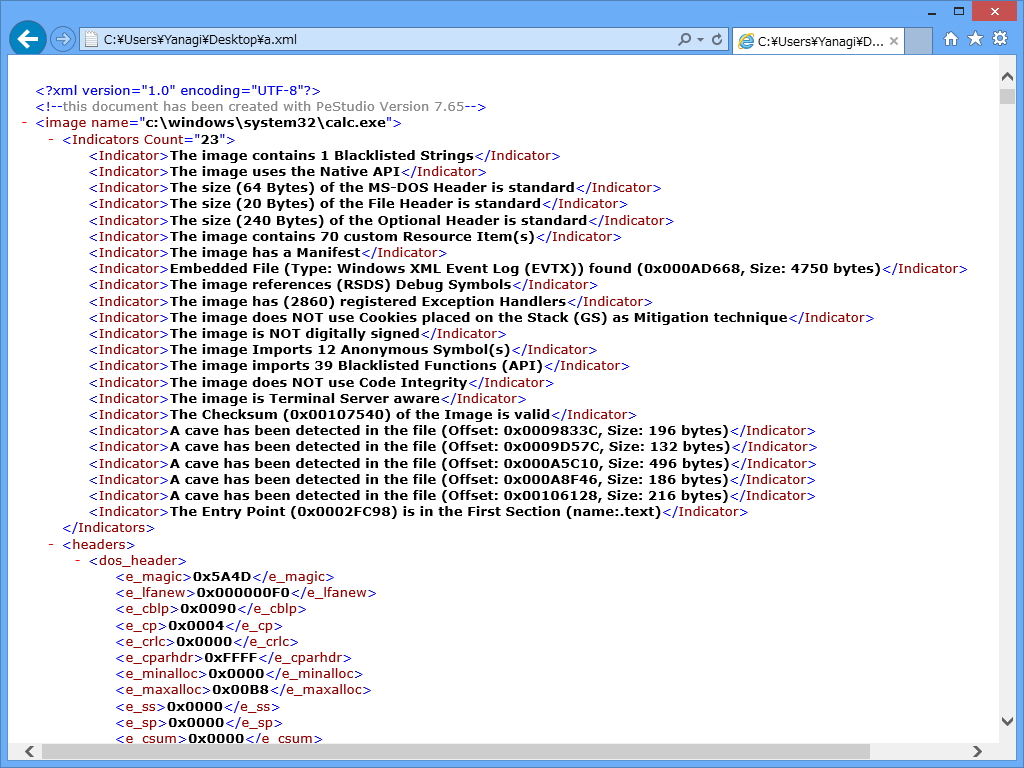Screen dimensions: 1024x768
Task: Click cave indicator with size 496 bytes
Action: click(x=449, y=463)
